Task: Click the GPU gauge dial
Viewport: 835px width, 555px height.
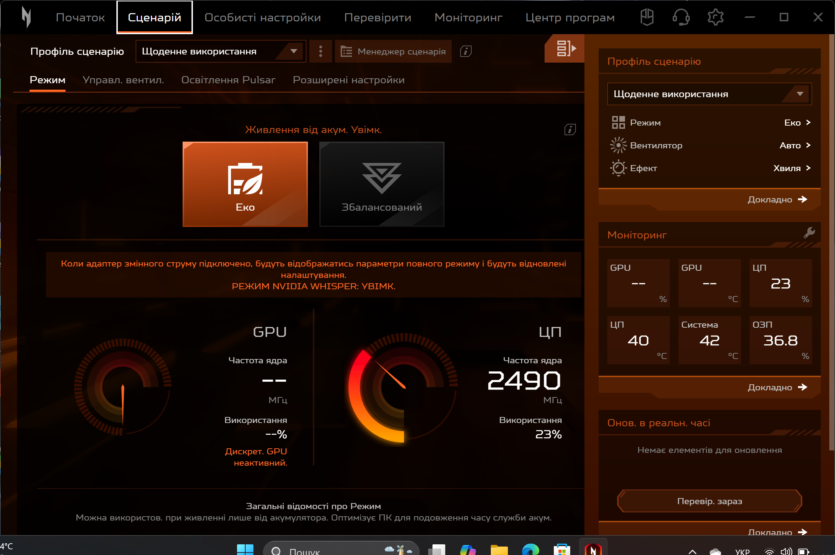Action: click(x=122, y=387)
